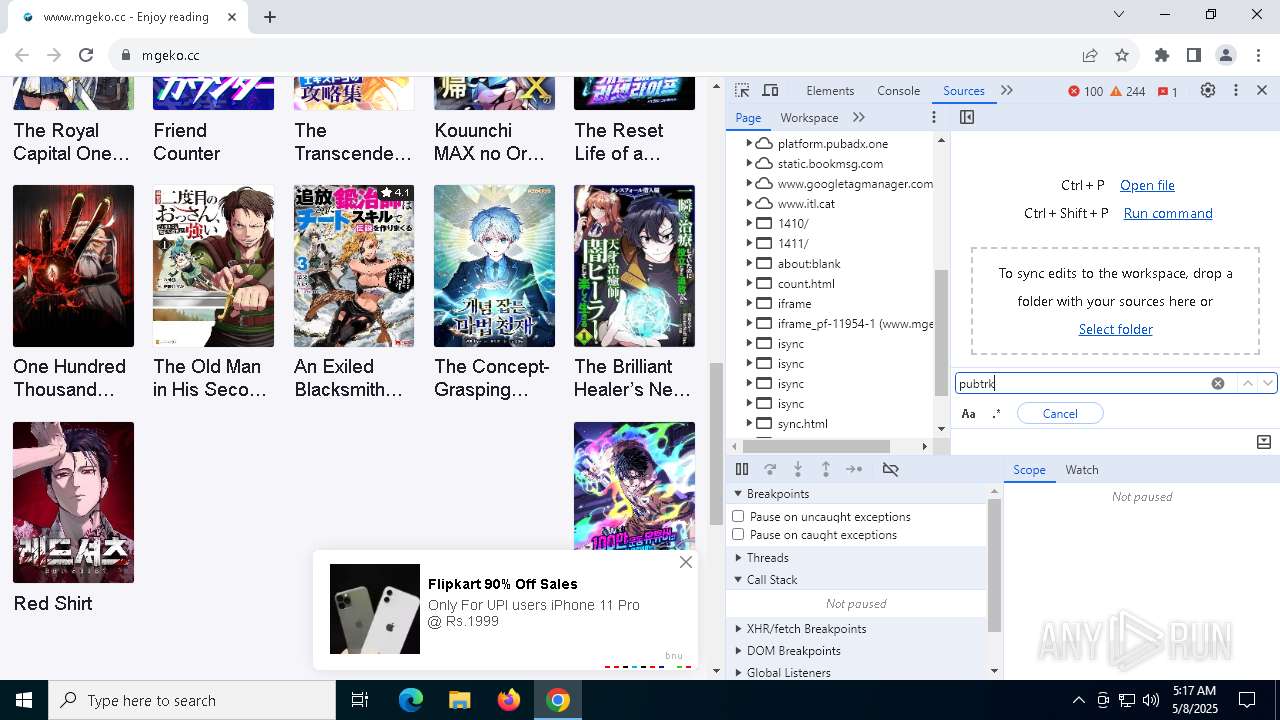Toggle regular expression search option

[996, 413]
